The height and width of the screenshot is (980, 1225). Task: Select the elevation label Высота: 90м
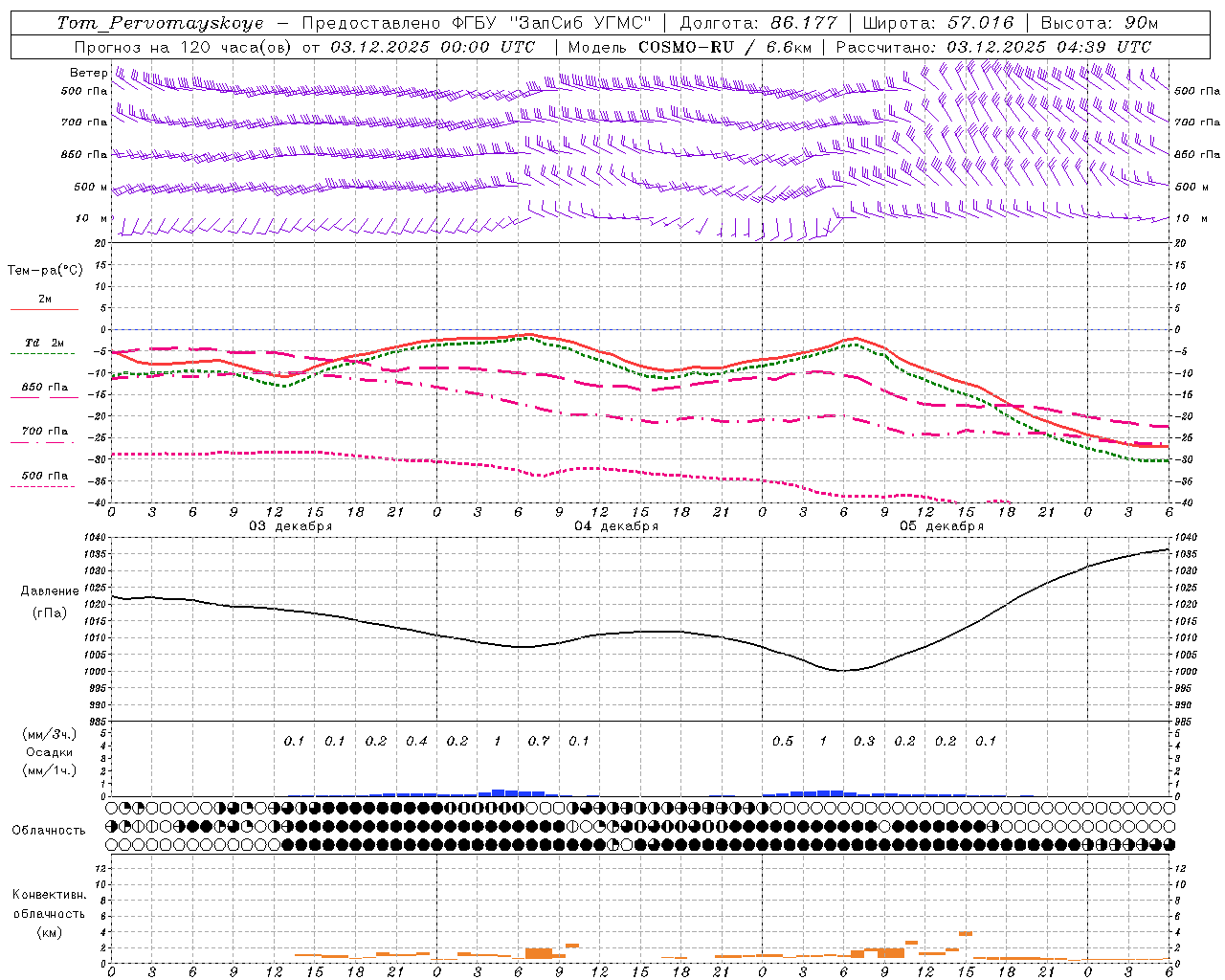pos(1099,23)
